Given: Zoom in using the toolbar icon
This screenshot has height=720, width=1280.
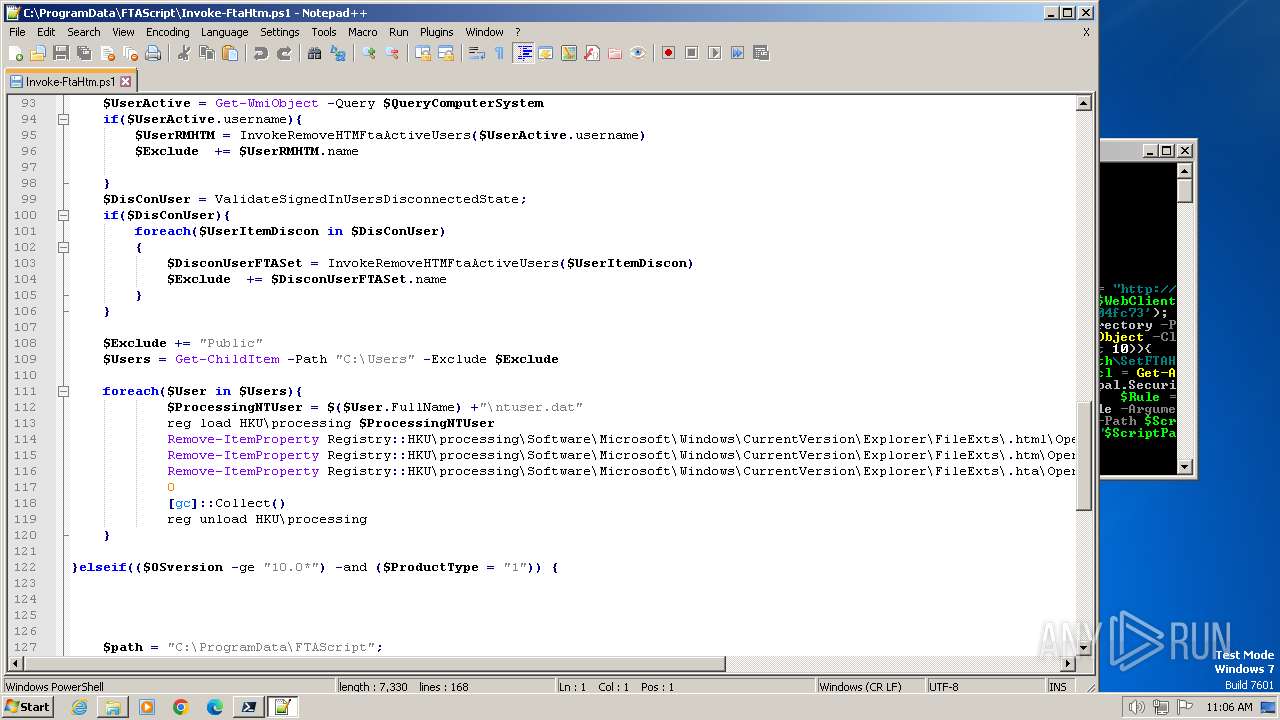Looking at the screenshot, I should 369,53.
